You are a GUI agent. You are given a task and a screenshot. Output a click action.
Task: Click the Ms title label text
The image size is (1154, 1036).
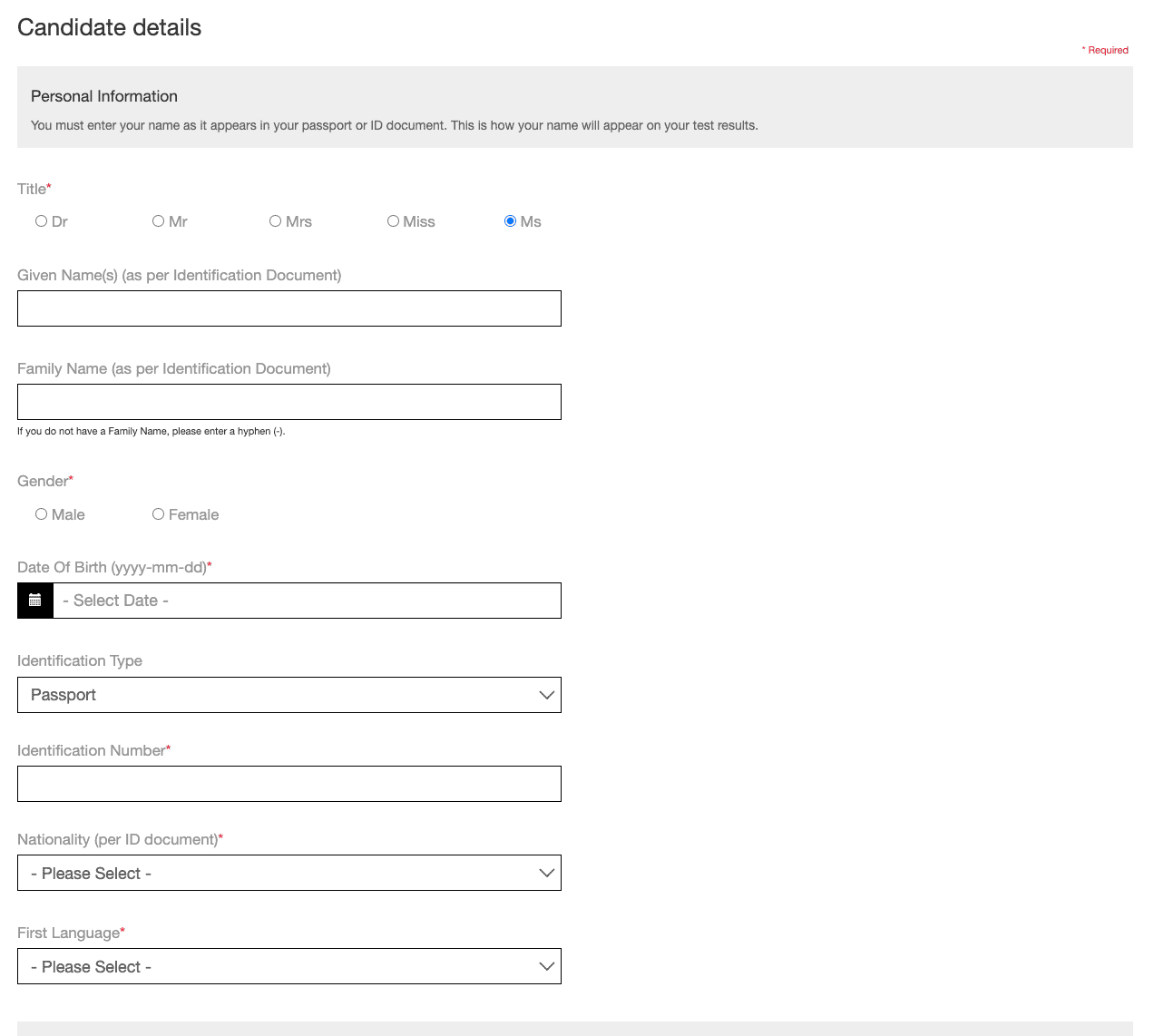pos(531,221)
